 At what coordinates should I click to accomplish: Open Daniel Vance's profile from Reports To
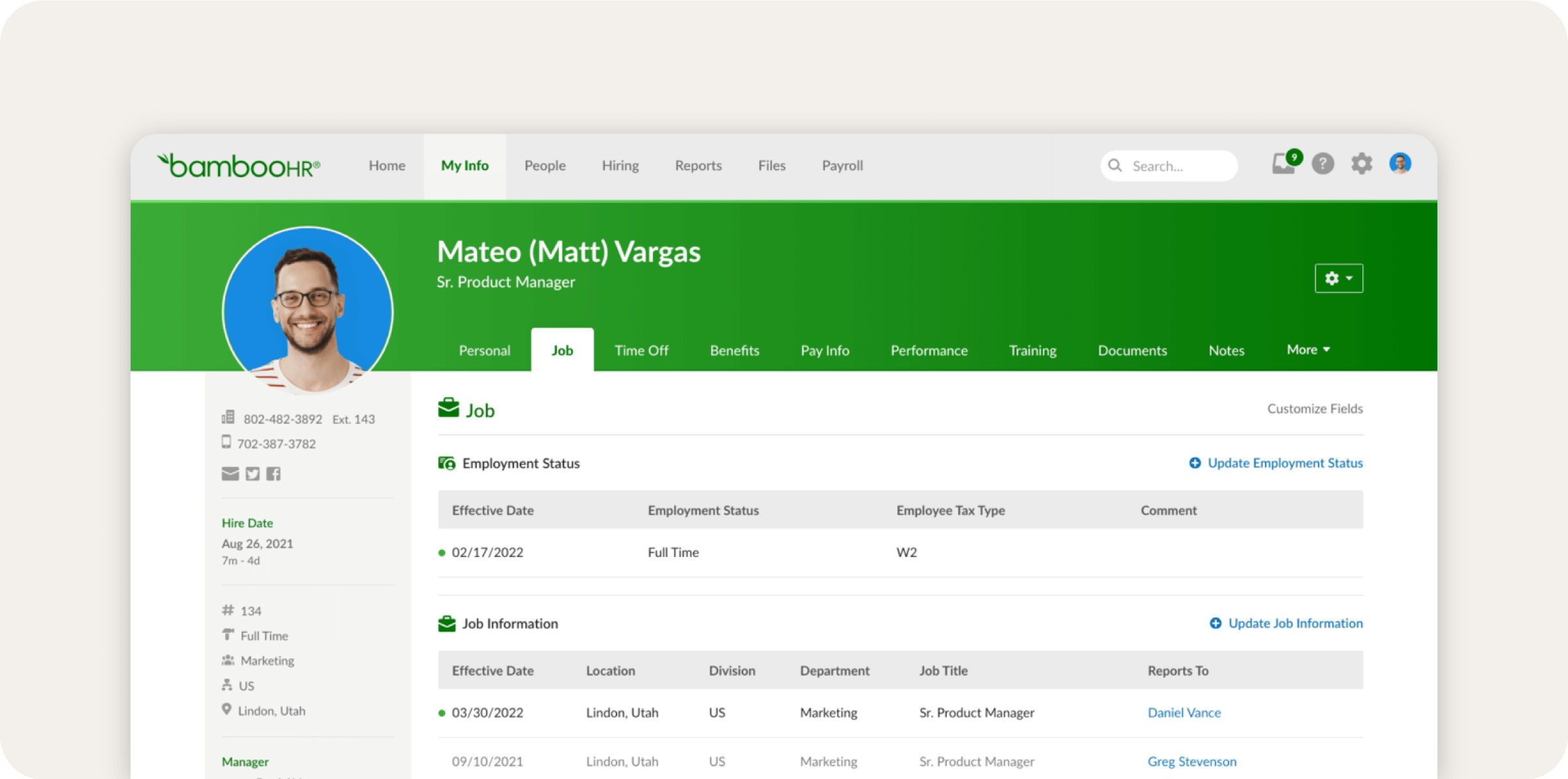(x=1183, y=712)
